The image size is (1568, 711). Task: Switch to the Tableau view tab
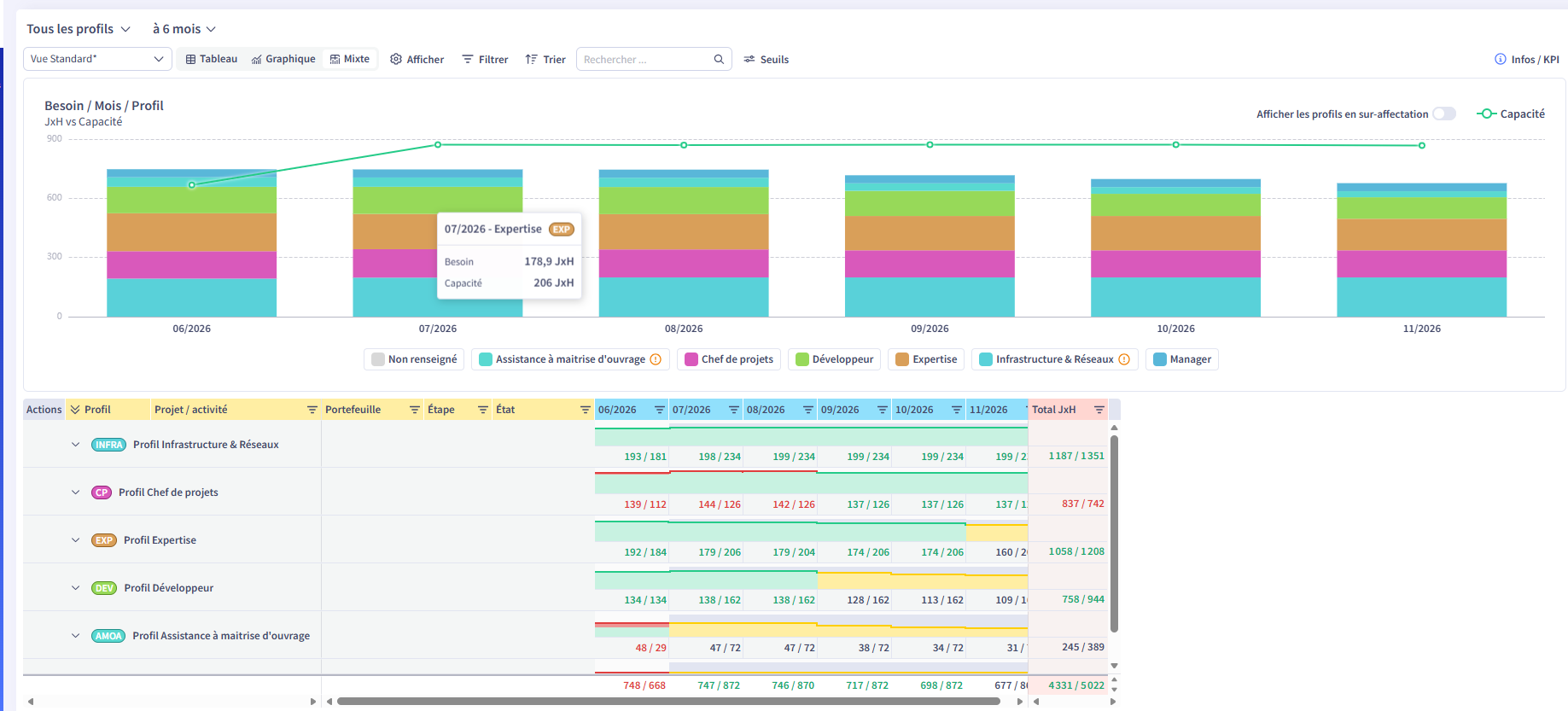pyautogui.click(x=212, y=59)
